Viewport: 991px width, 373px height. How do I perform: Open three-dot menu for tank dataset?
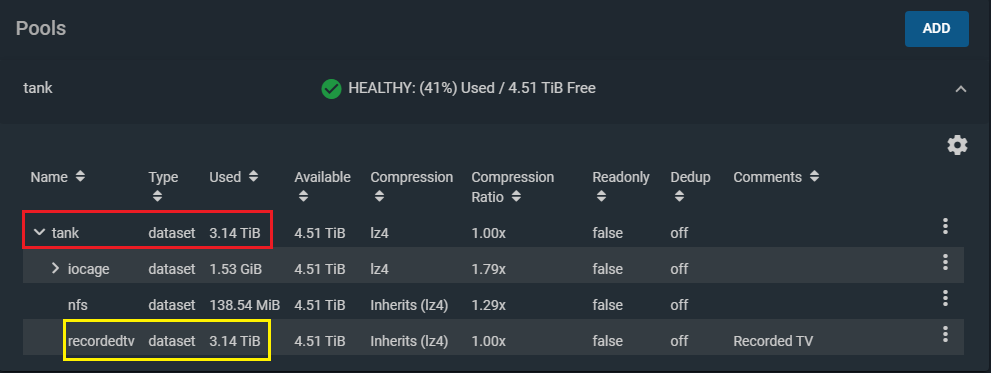point(945,226)
